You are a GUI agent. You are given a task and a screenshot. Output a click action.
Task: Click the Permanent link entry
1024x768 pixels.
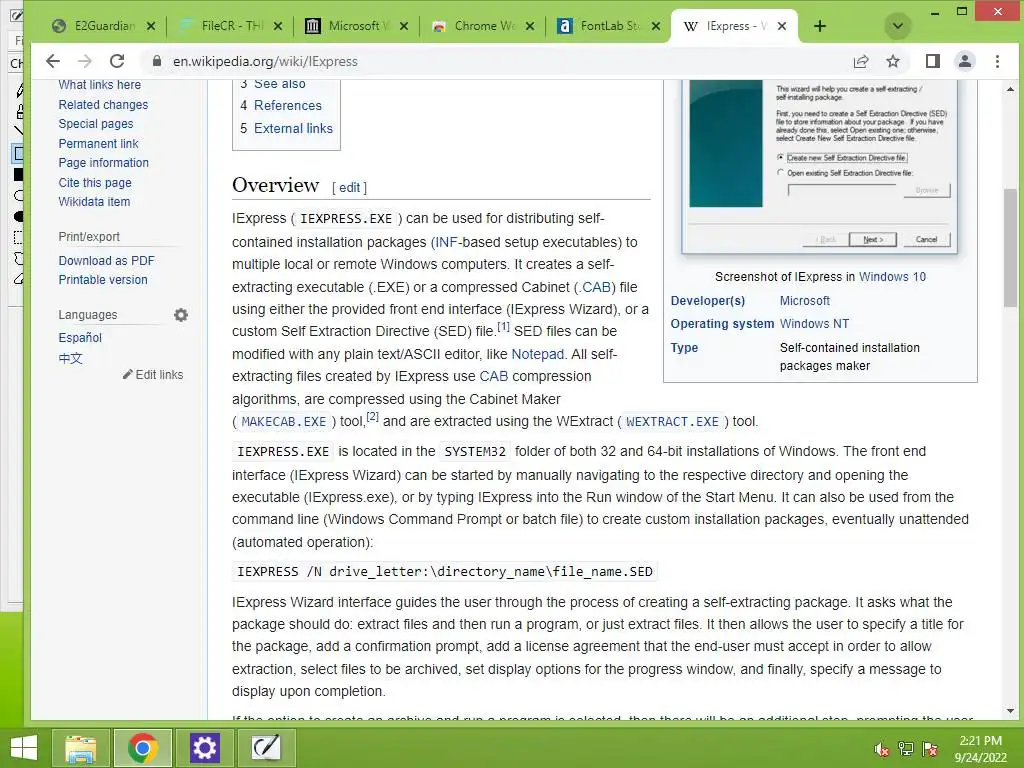pos(99,144)
